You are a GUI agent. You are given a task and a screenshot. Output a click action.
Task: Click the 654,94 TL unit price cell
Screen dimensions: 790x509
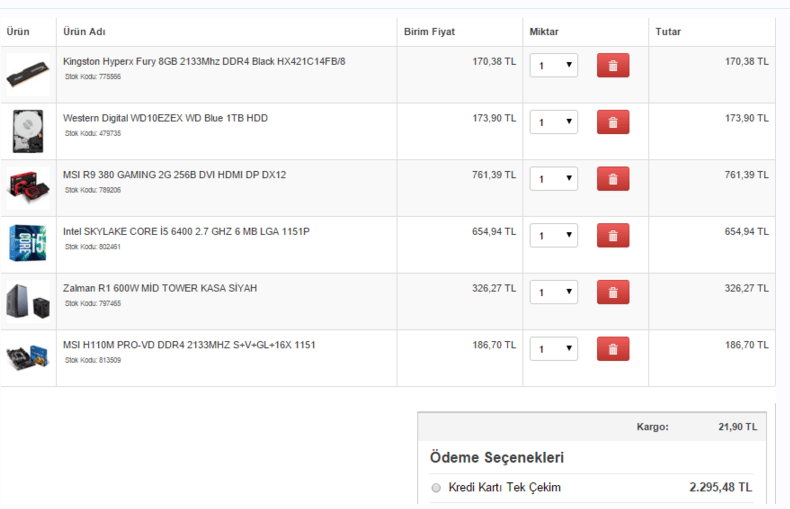(x=494, y=231)
